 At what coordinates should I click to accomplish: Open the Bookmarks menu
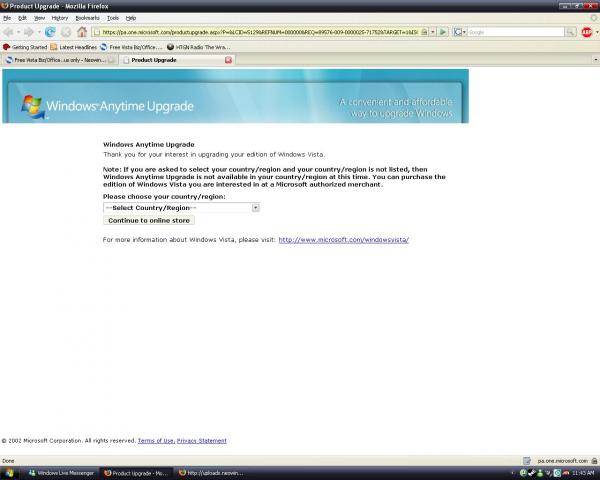coord(88,18)
